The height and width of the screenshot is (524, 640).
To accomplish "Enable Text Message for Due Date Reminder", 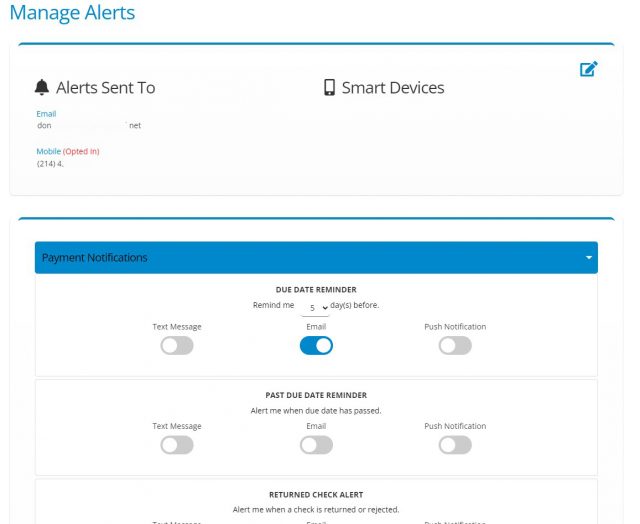I will click(x=177, y=345).
